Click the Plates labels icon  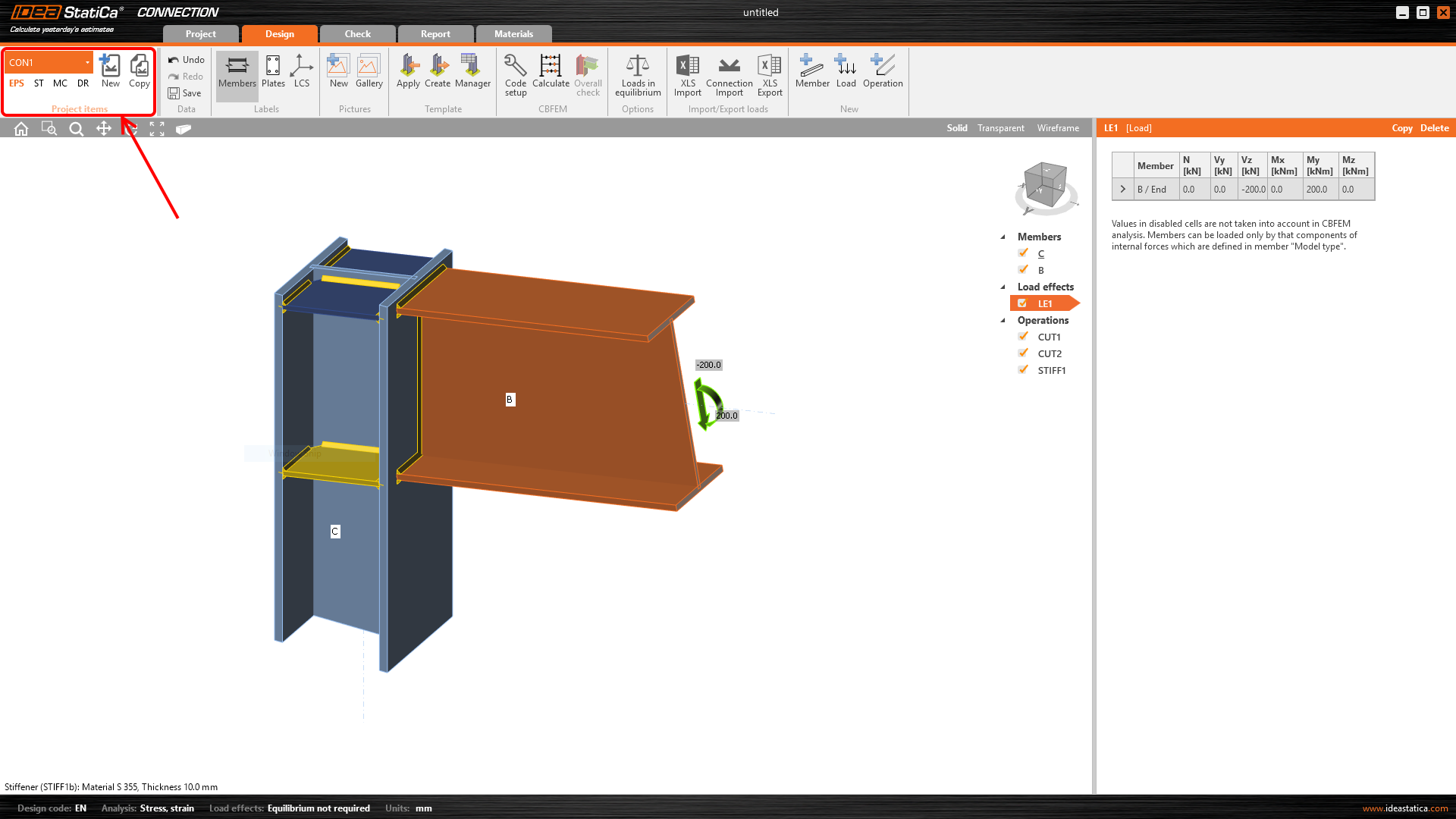[273, 66]
